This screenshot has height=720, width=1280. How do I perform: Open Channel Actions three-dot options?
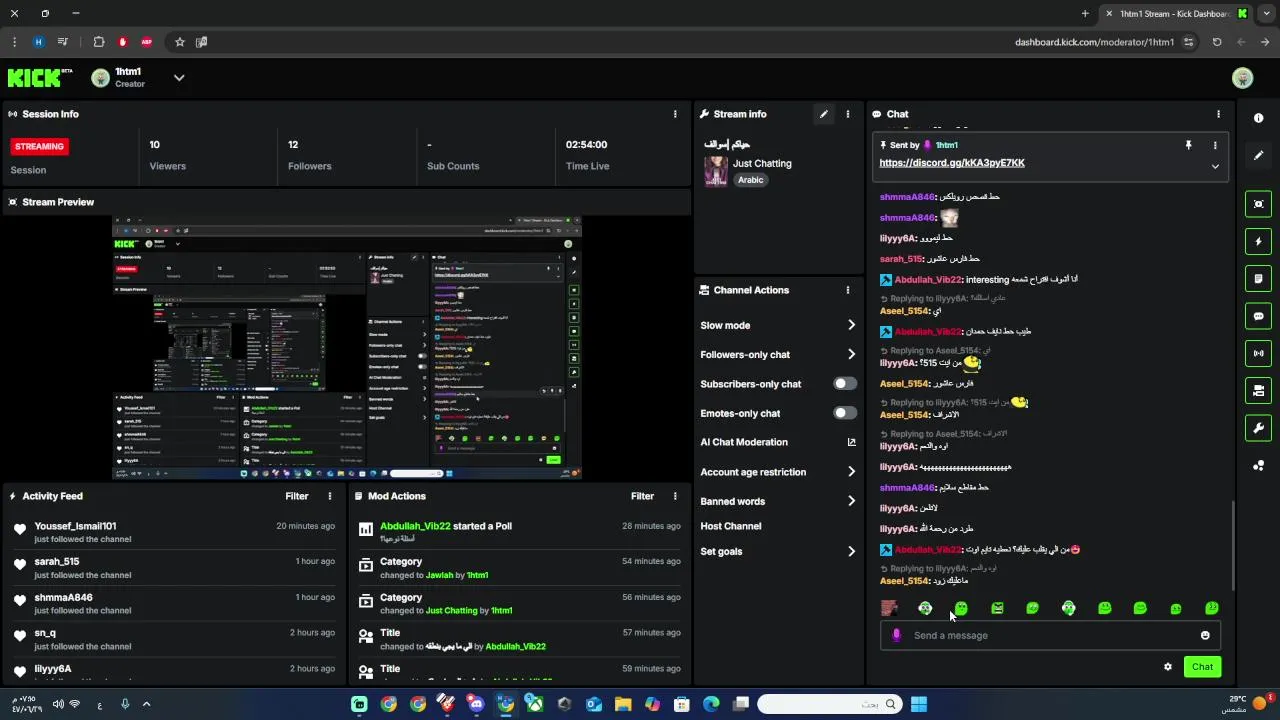coord(848,290)
